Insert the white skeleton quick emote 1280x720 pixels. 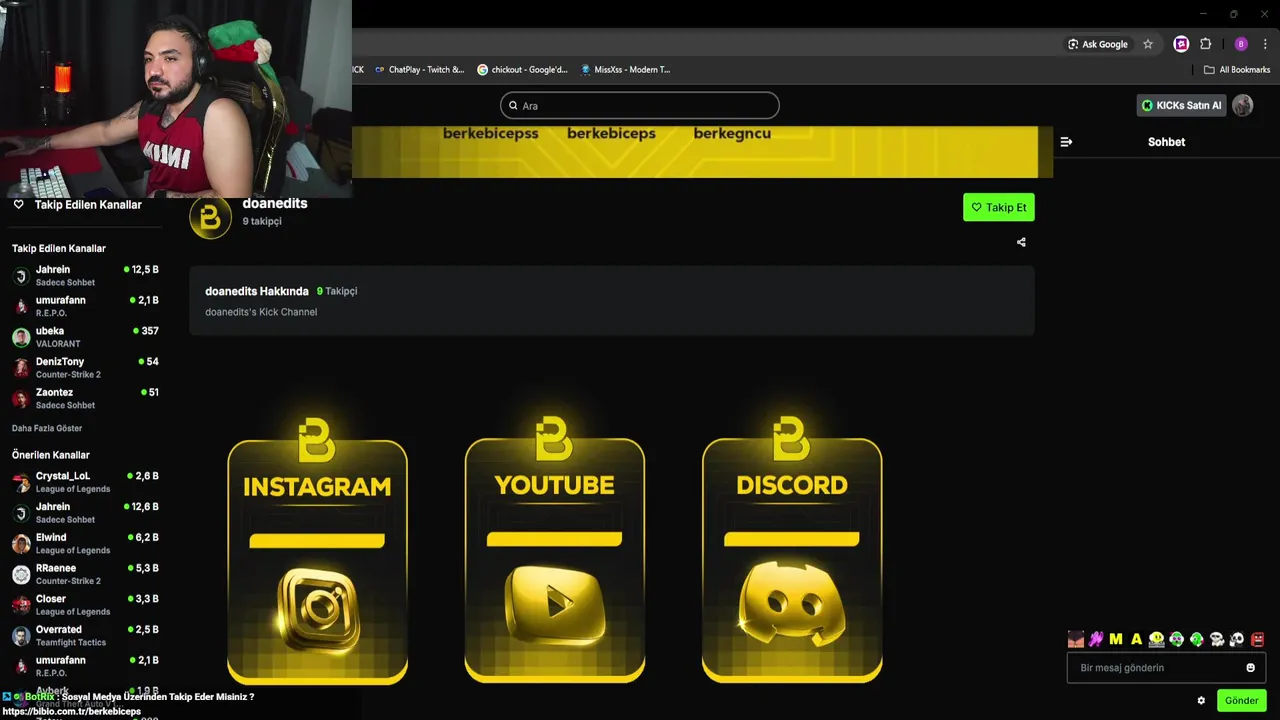click(x=1217, y=639)
